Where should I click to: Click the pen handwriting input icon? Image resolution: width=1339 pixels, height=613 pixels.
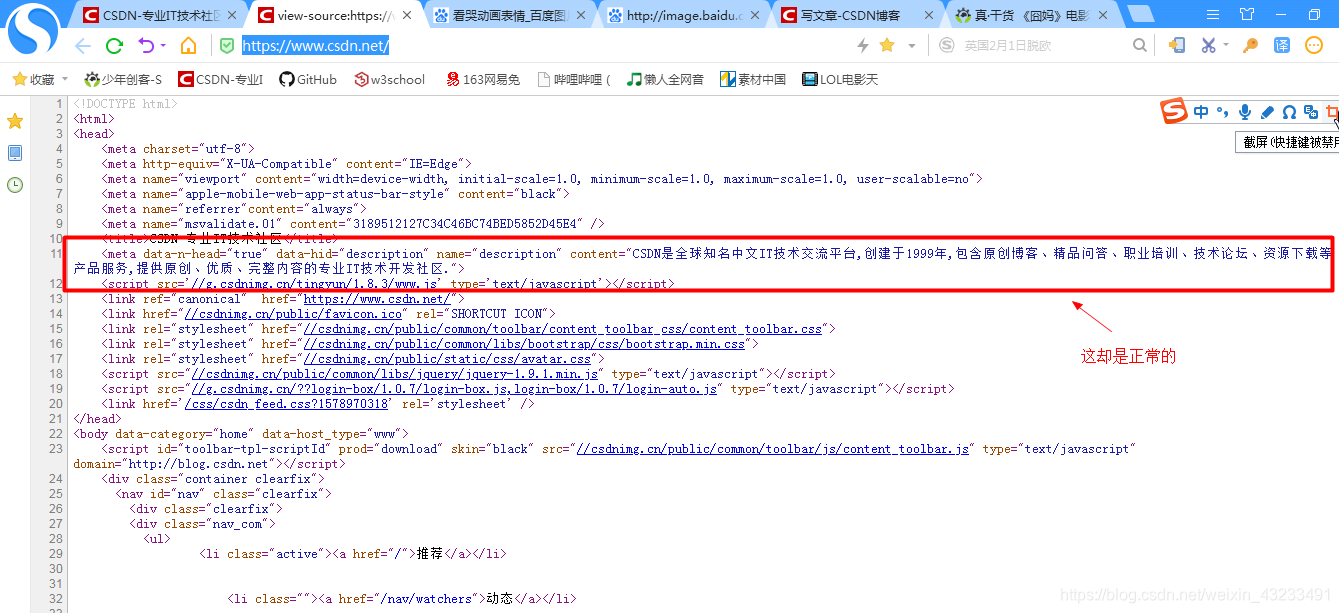1267,113
